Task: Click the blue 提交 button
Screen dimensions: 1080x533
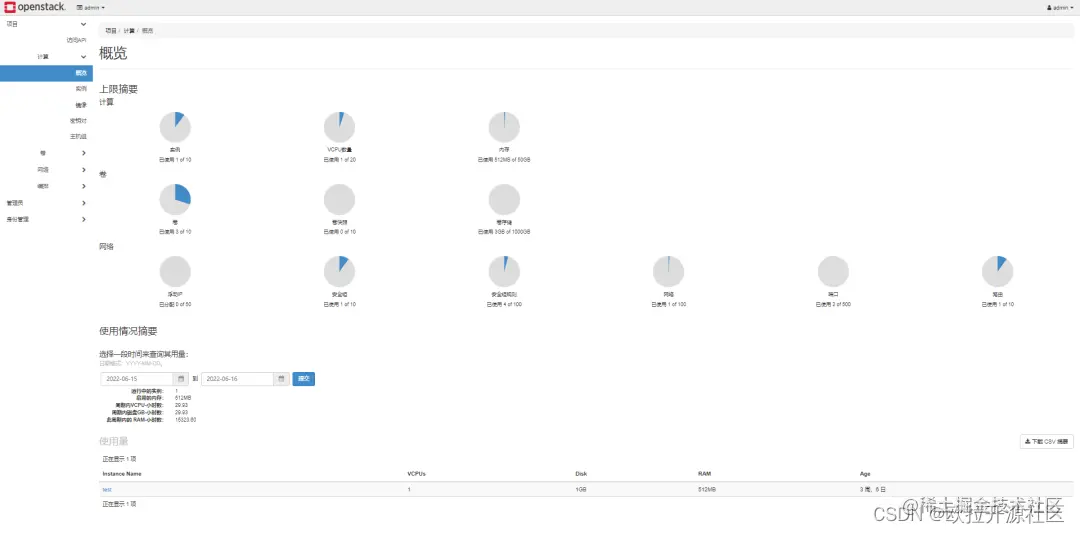Action: coord(304,379)
